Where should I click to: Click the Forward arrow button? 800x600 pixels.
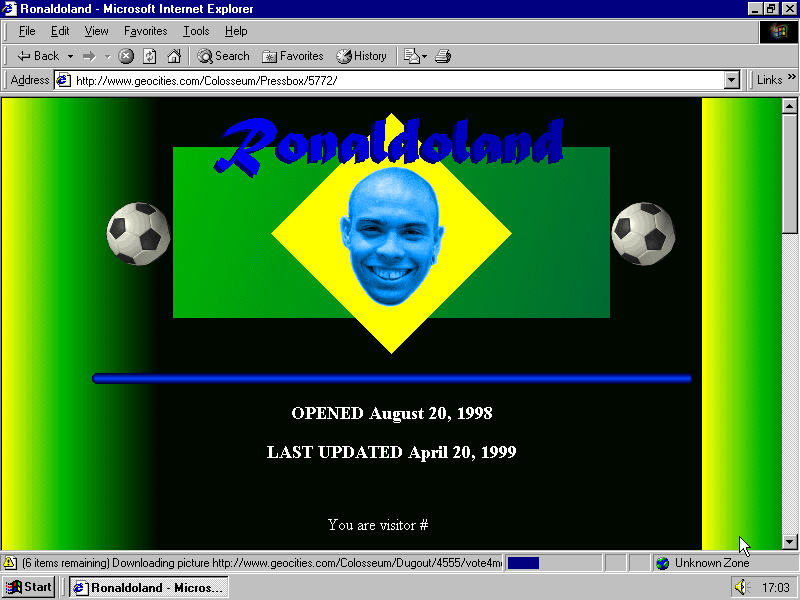[89, 56]
